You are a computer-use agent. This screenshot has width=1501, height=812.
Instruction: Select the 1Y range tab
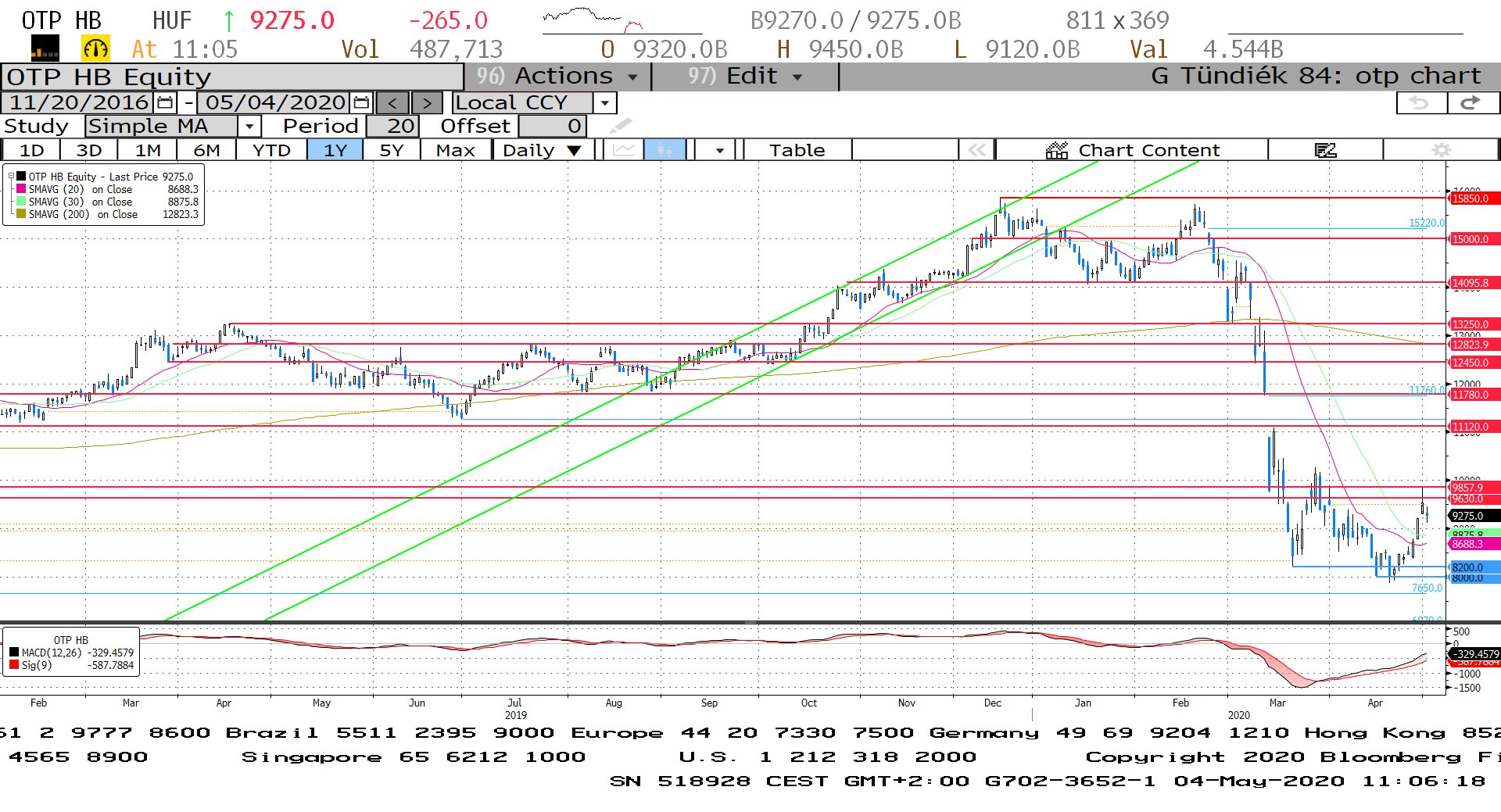(x=335, y=150)
